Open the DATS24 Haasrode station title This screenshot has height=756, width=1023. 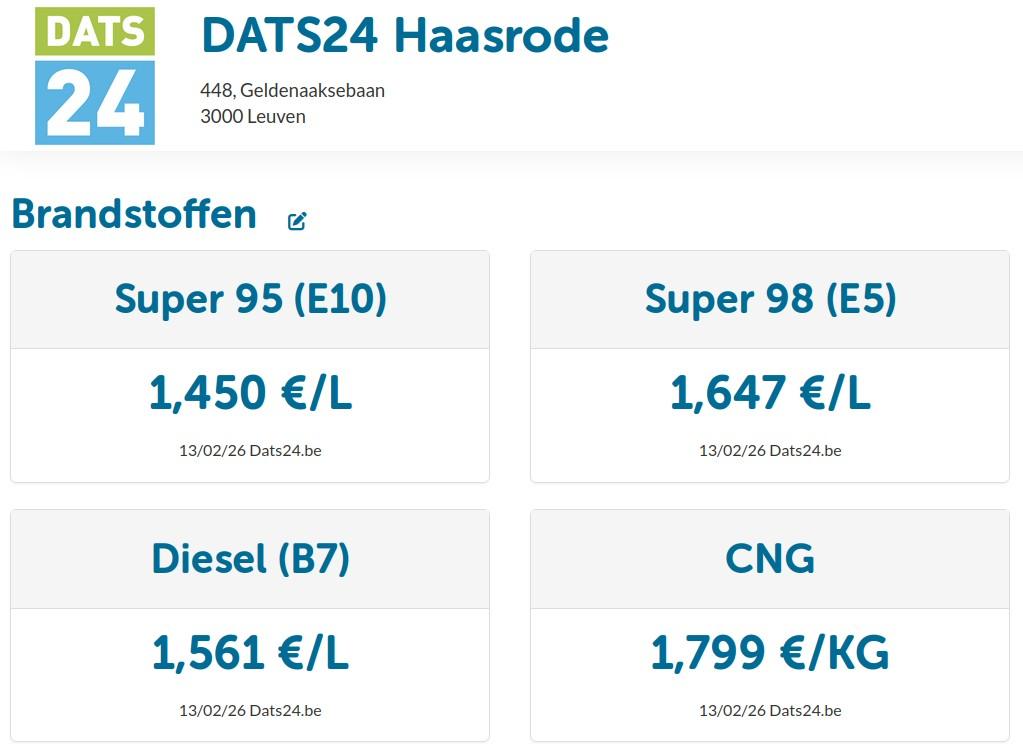[405, 35]
